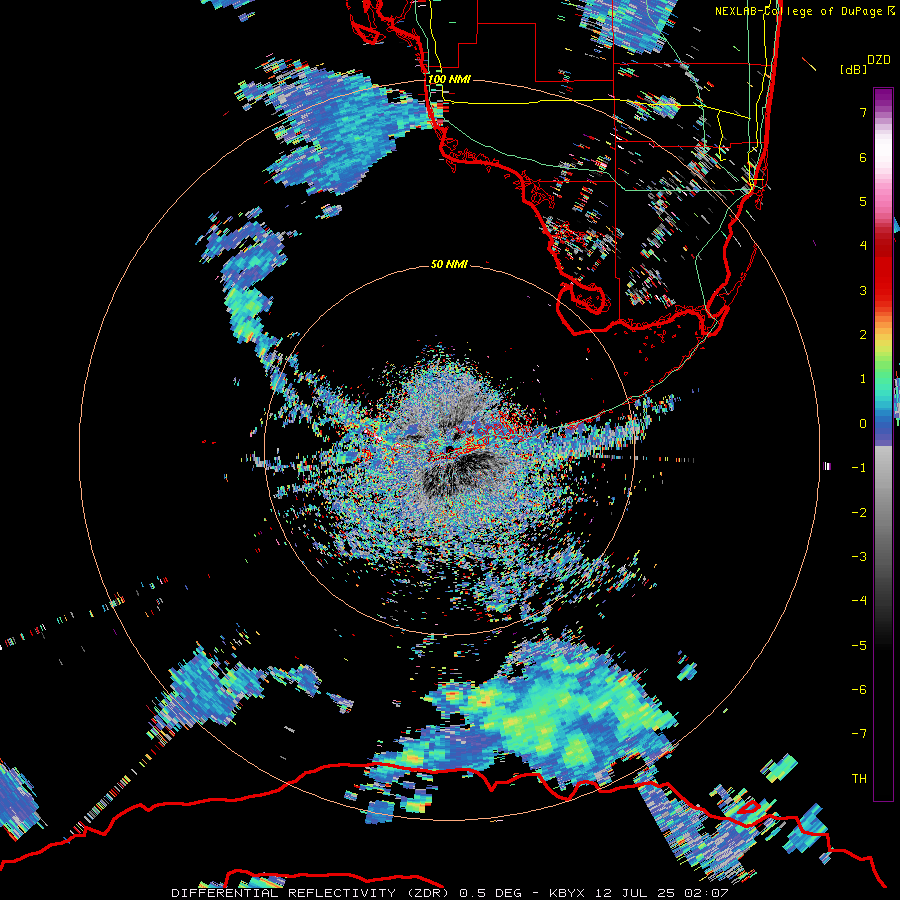Select the -5 value on the scale
This screenshot has width=900, height=900.
pos(859,645)
